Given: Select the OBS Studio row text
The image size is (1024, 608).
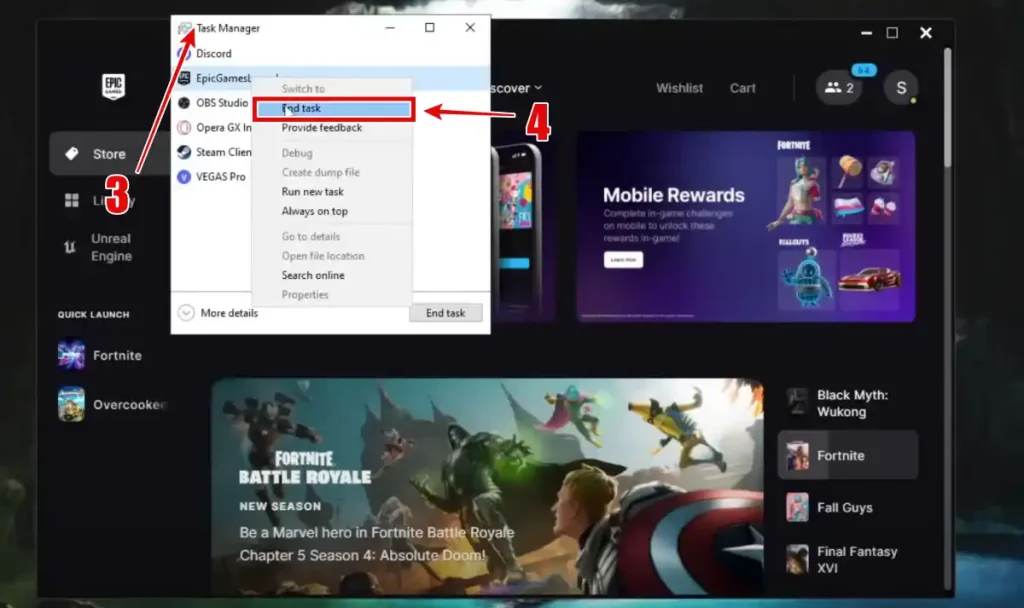Looking at the screenshot, I should [222, 103].
